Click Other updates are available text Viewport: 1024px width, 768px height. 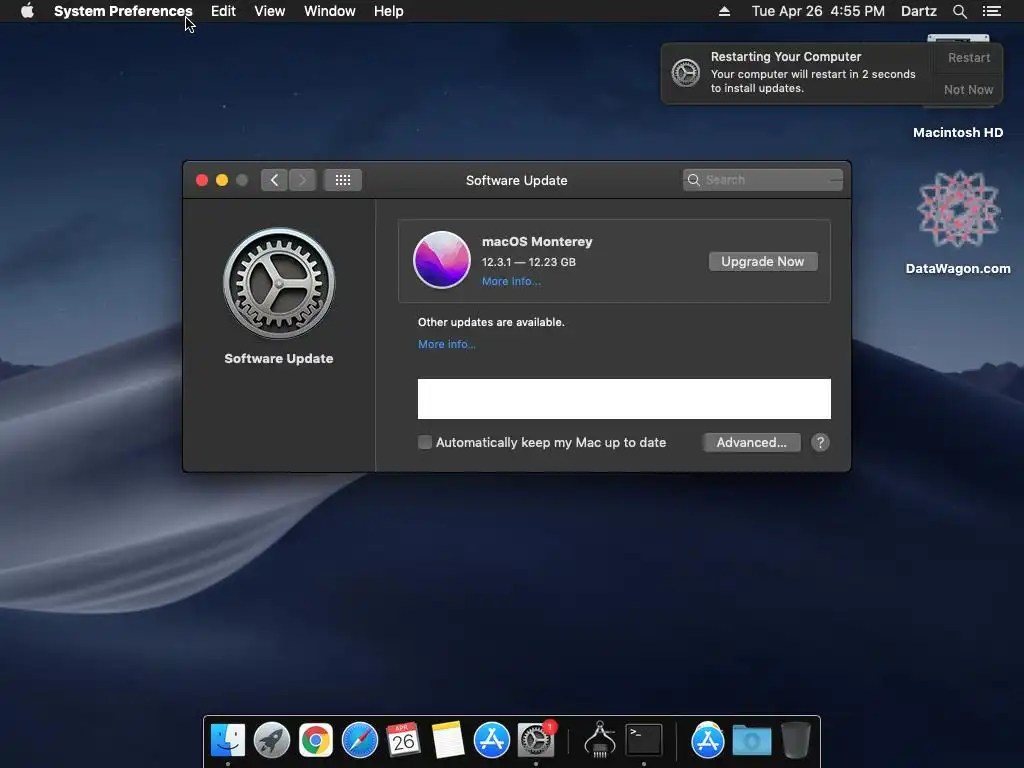491,322
